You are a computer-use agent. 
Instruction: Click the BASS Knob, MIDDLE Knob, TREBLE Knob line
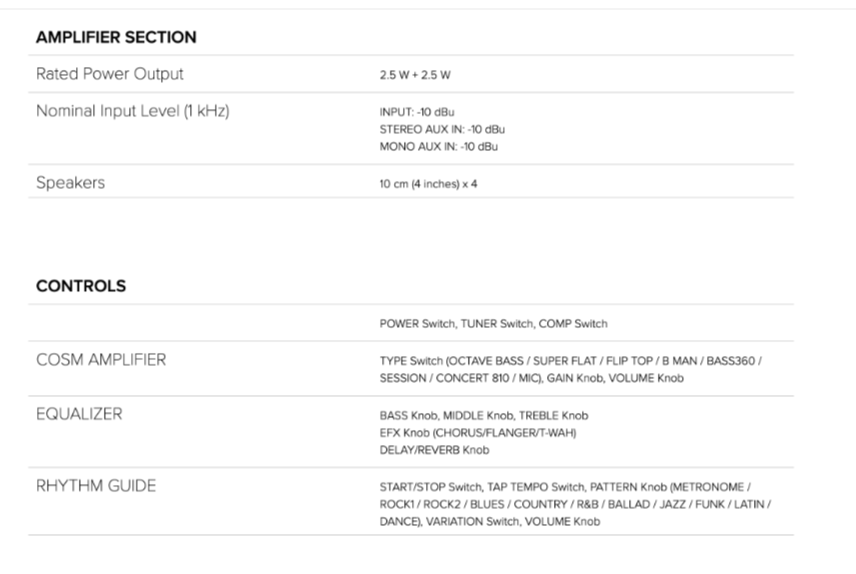tap(483, 415)
